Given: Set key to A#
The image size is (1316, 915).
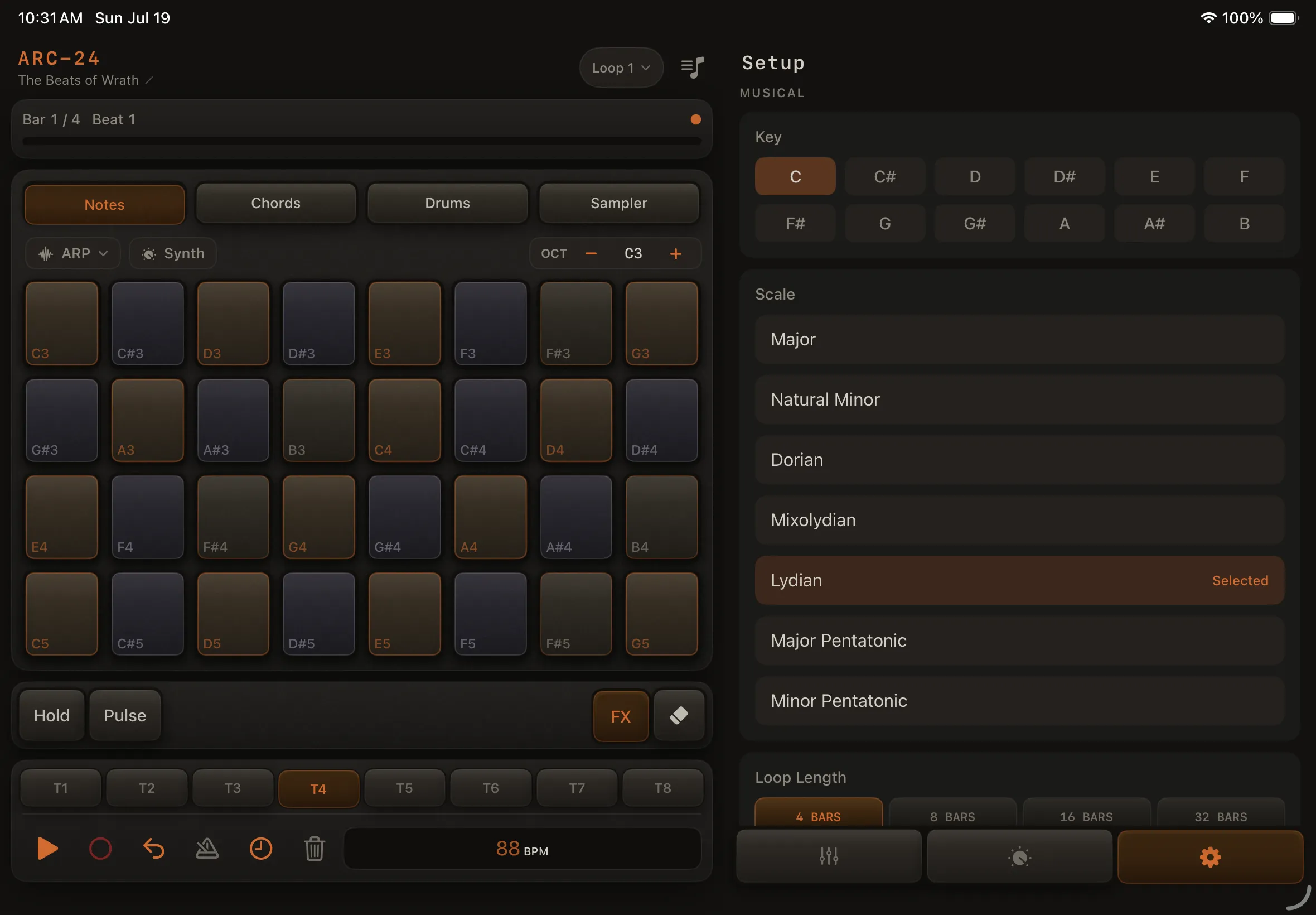Looking at the screenshot, I should click(x=1154, y=223).
